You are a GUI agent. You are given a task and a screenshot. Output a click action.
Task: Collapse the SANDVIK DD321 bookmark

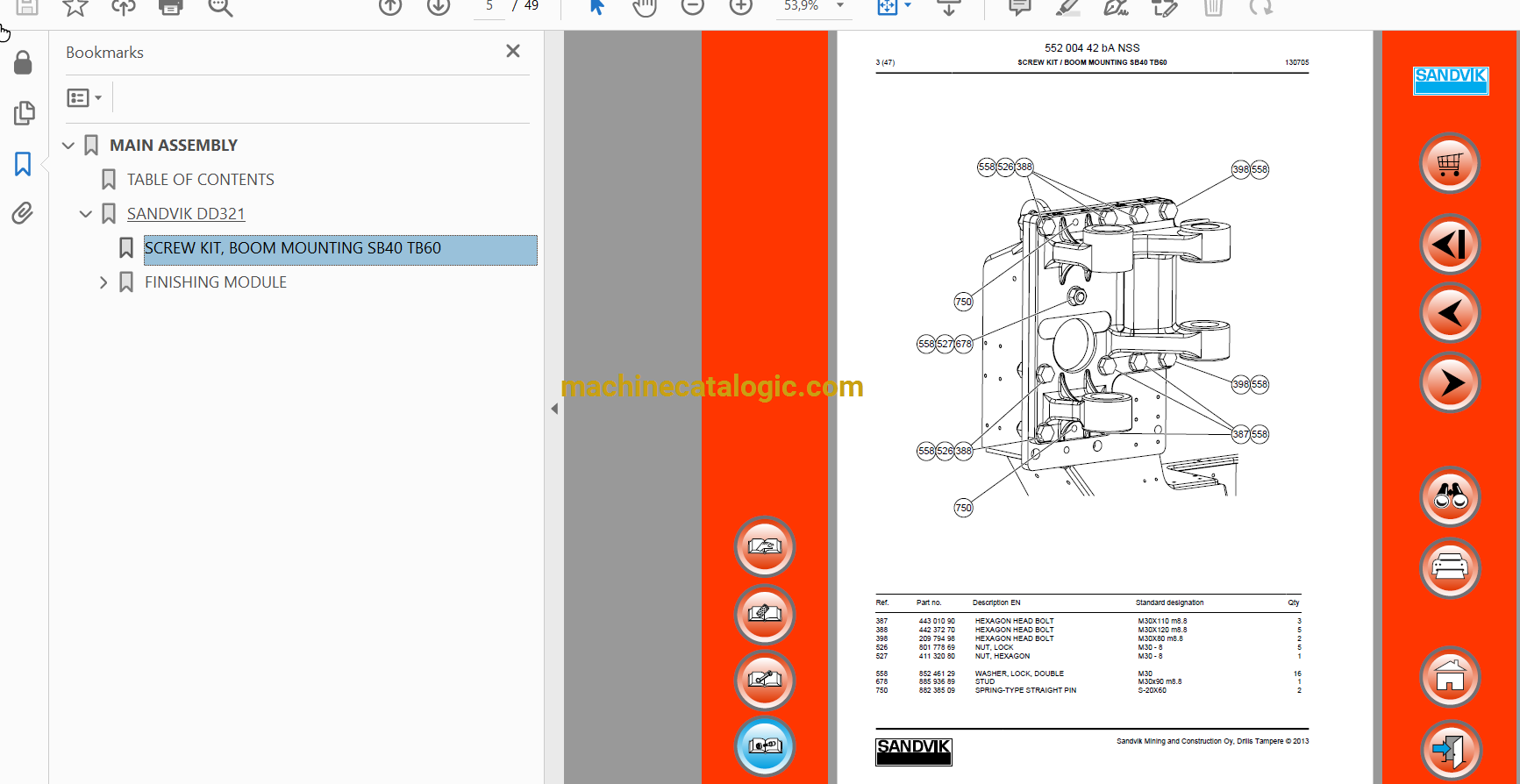[x=86, y=214]
